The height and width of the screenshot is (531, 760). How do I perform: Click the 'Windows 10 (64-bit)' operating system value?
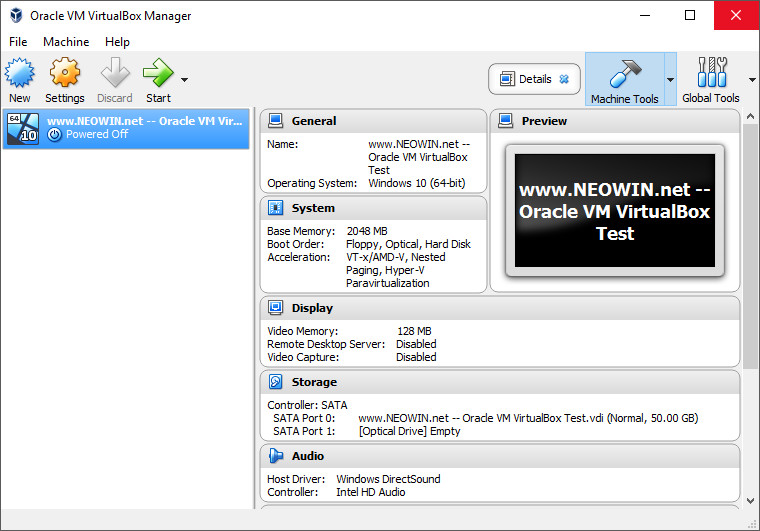[417, 183]
